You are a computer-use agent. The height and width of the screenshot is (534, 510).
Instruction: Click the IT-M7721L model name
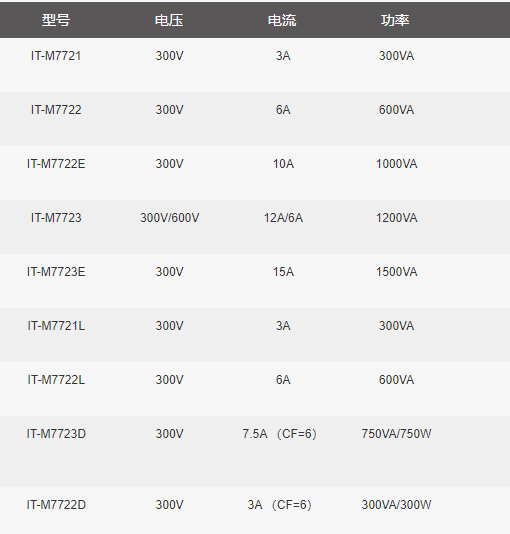tap(56, 326)
